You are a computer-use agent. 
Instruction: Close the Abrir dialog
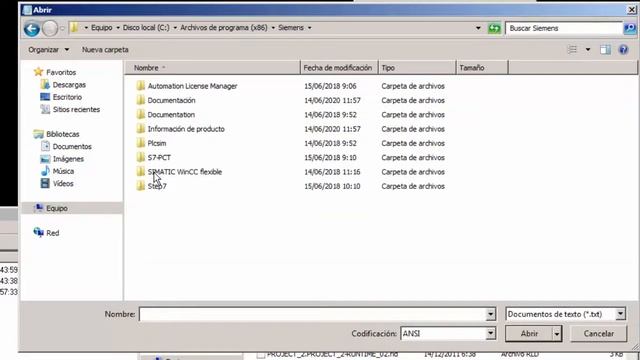click(631, 9)
